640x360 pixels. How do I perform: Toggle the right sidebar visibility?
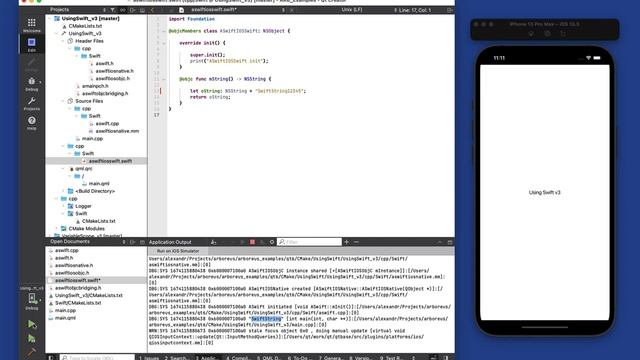446,358
